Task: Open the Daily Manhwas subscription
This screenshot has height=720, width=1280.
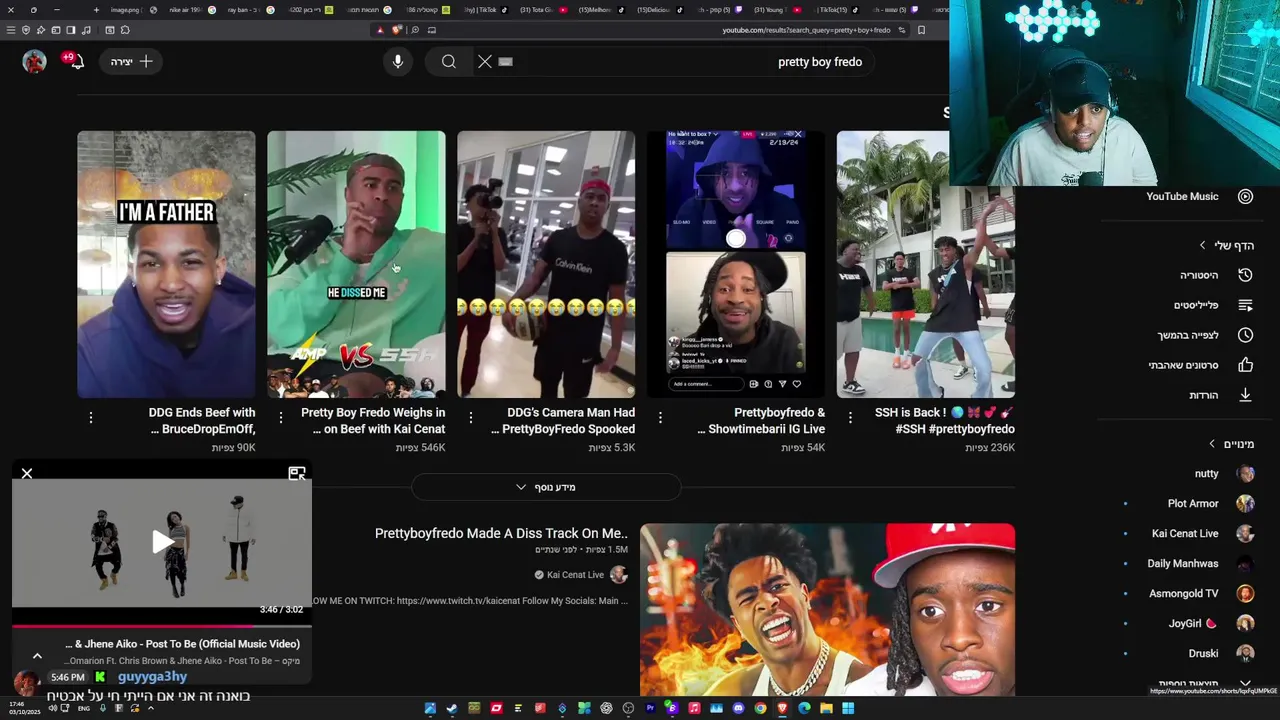Action: tap(1200, 564)
